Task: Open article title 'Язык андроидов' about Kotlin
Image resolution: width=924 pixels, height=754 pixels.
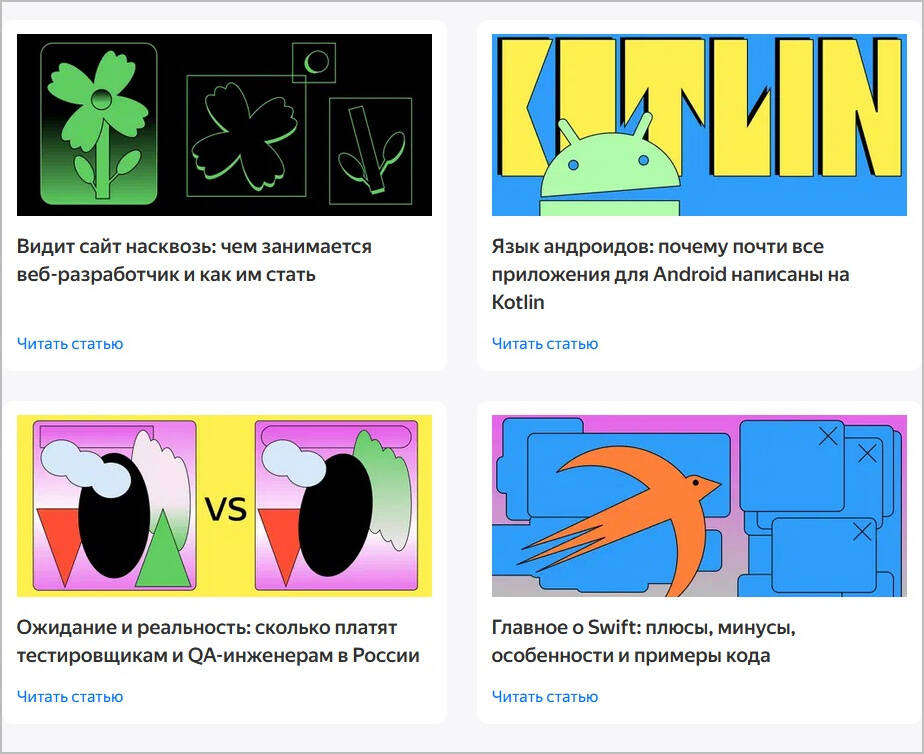Action: [x=670, y=274]
